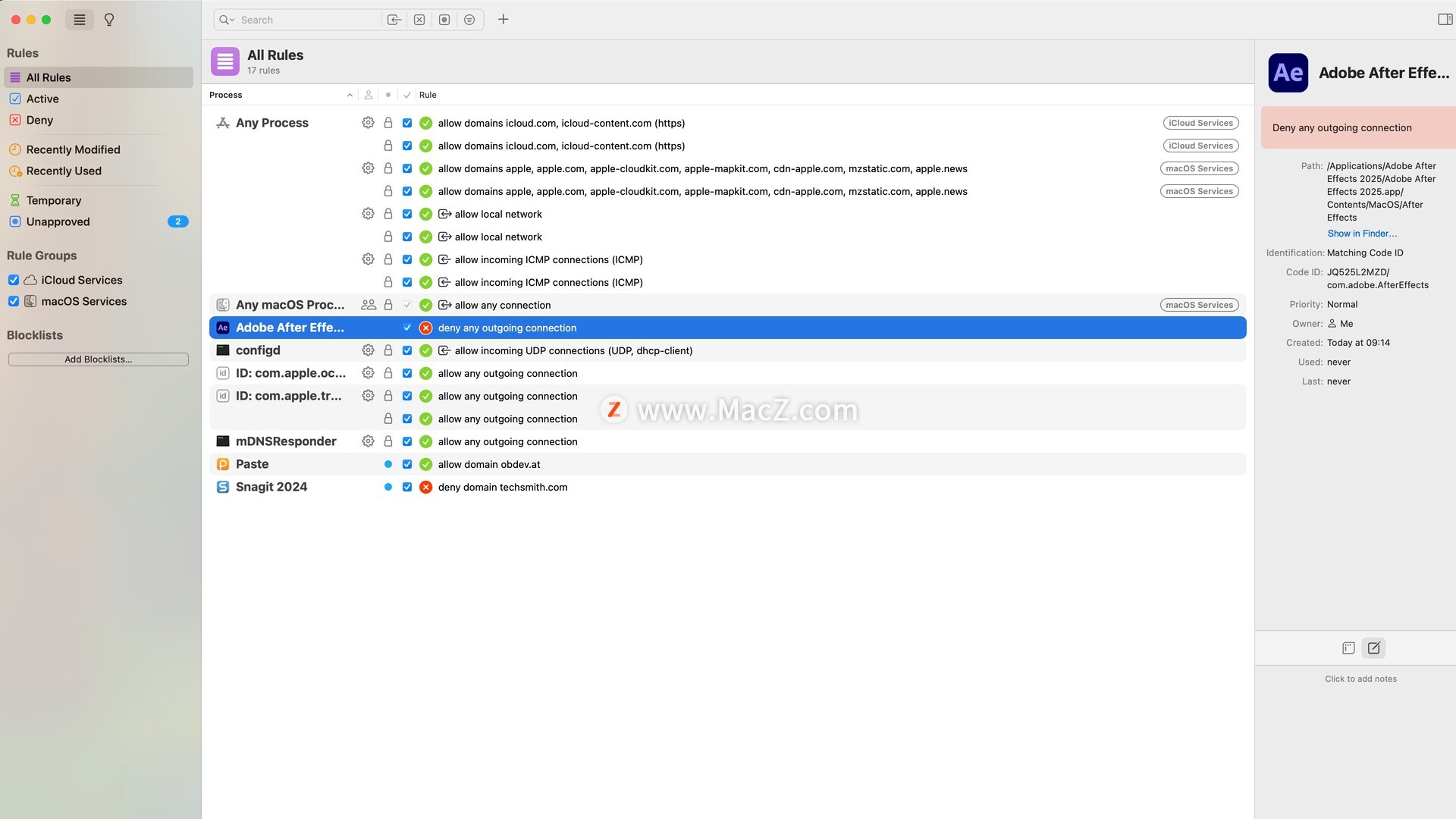Click gear icon on configd row

coord(368,350)
